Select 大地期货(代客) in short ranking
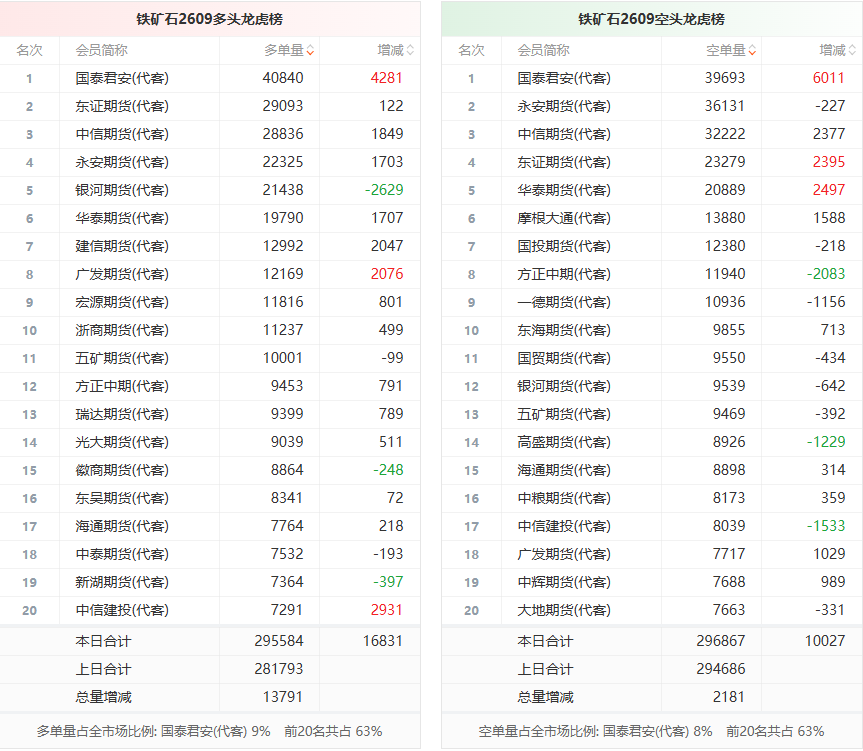This screenshot has width=863, height=751. [x=564, y=611]
